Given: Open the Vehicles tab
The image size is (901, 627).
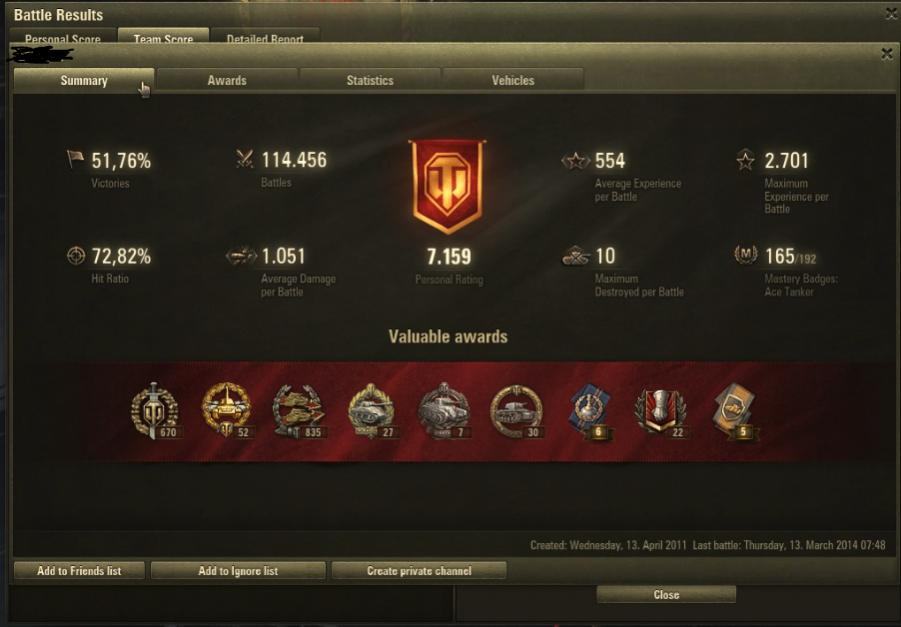Looking at the screenshot, I should coord(513,80).
